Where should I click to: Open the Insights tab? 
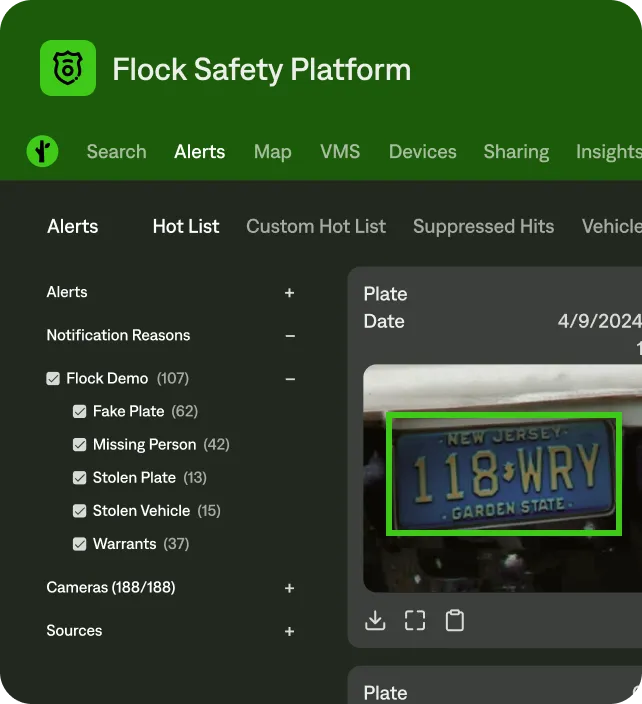[609, 152]
